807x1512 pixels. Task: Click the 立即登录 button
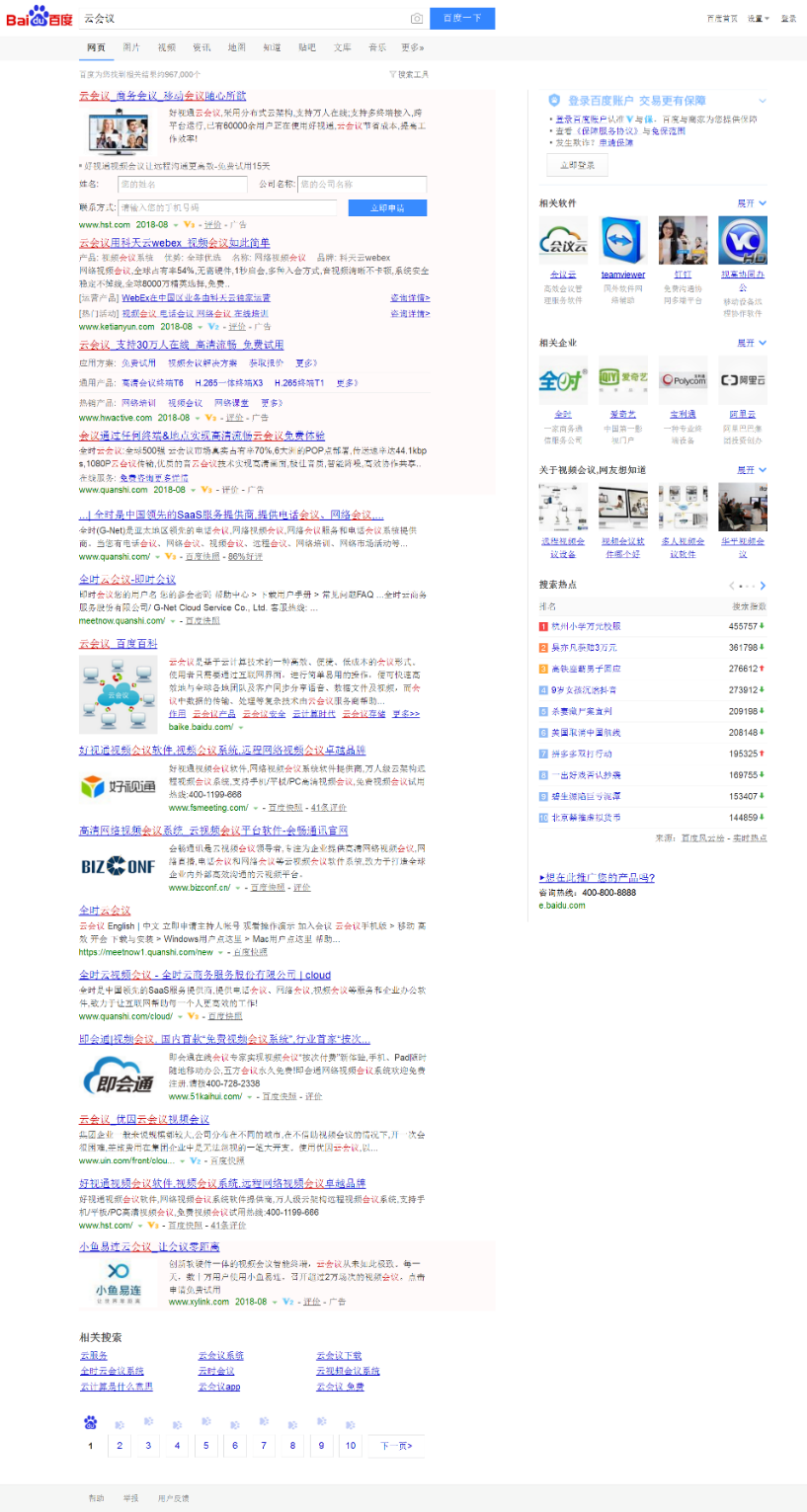(577, 165)
